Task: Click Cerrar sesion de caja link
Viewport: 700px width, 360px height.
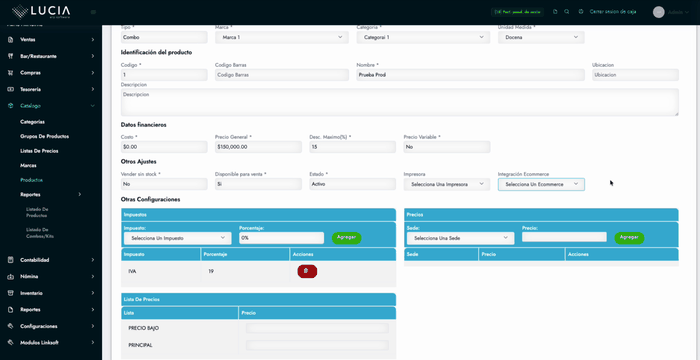Action: (x=613, y=12)
